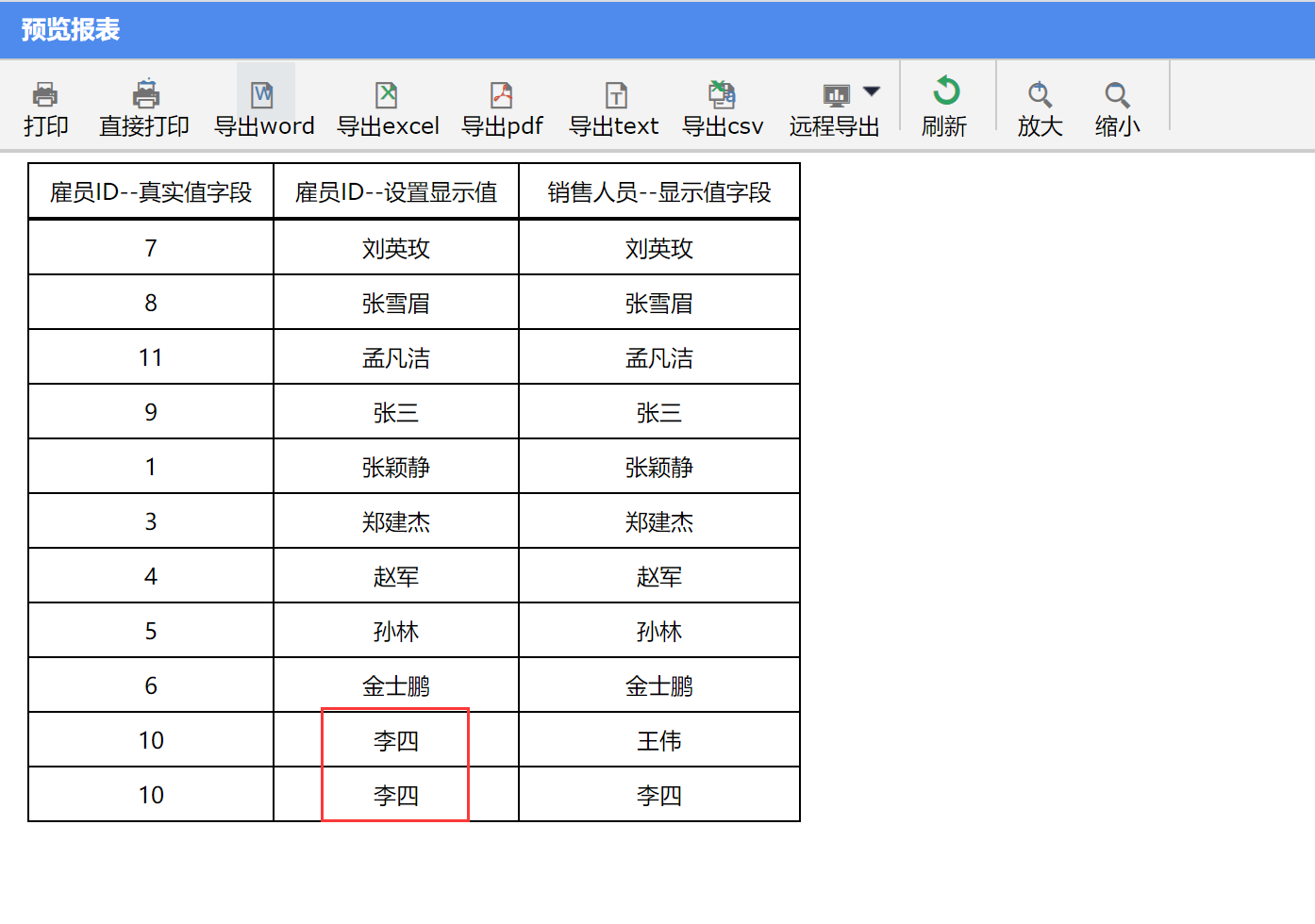Click the Export PDF icon
The height and width of the screenshot is (924, 1315).
click(502, 95)
